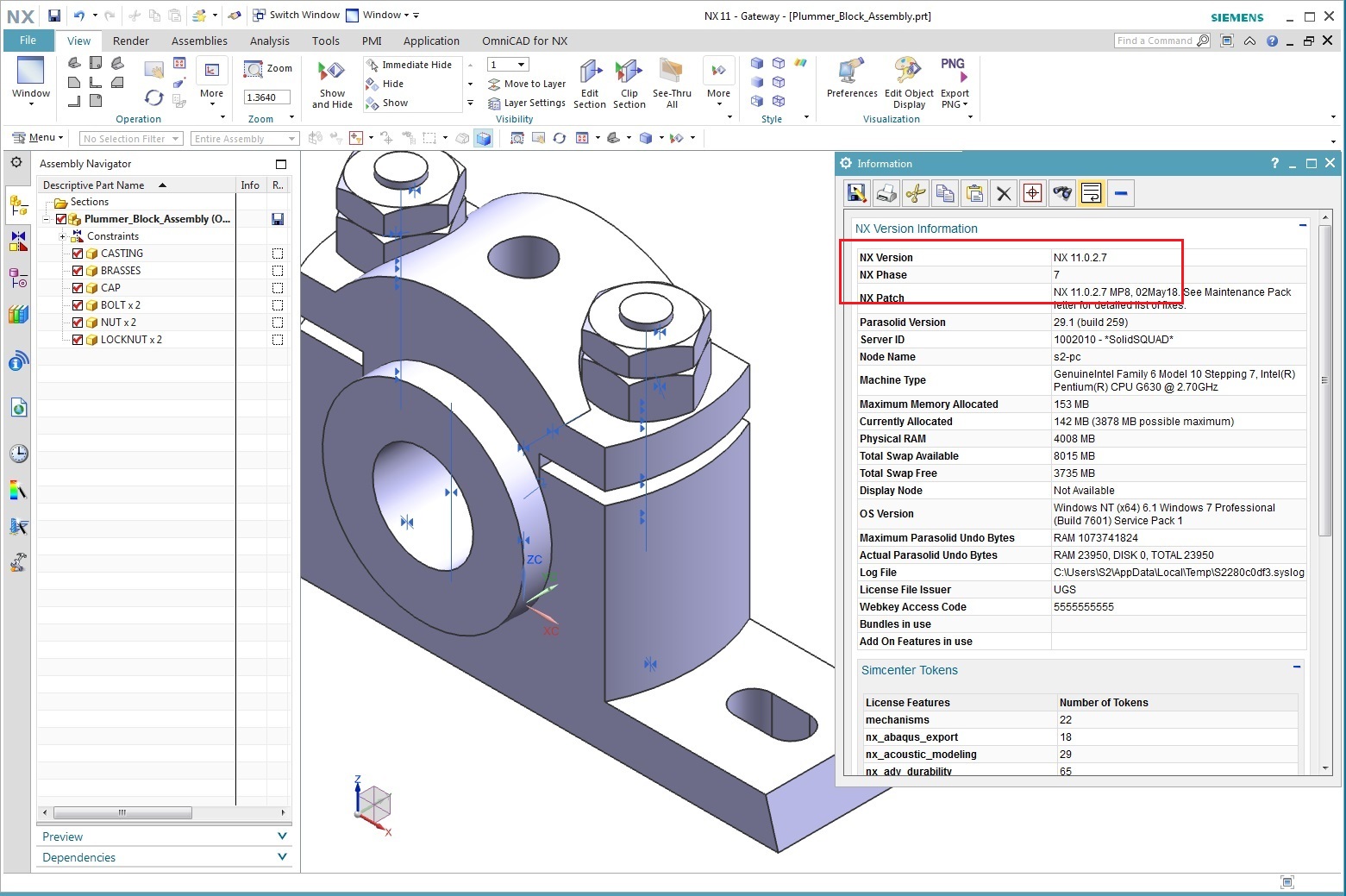Toggle the Plummer_Block_Assembly root checkbox
Screen dimensions: 1346x896
tap(61, 219)
